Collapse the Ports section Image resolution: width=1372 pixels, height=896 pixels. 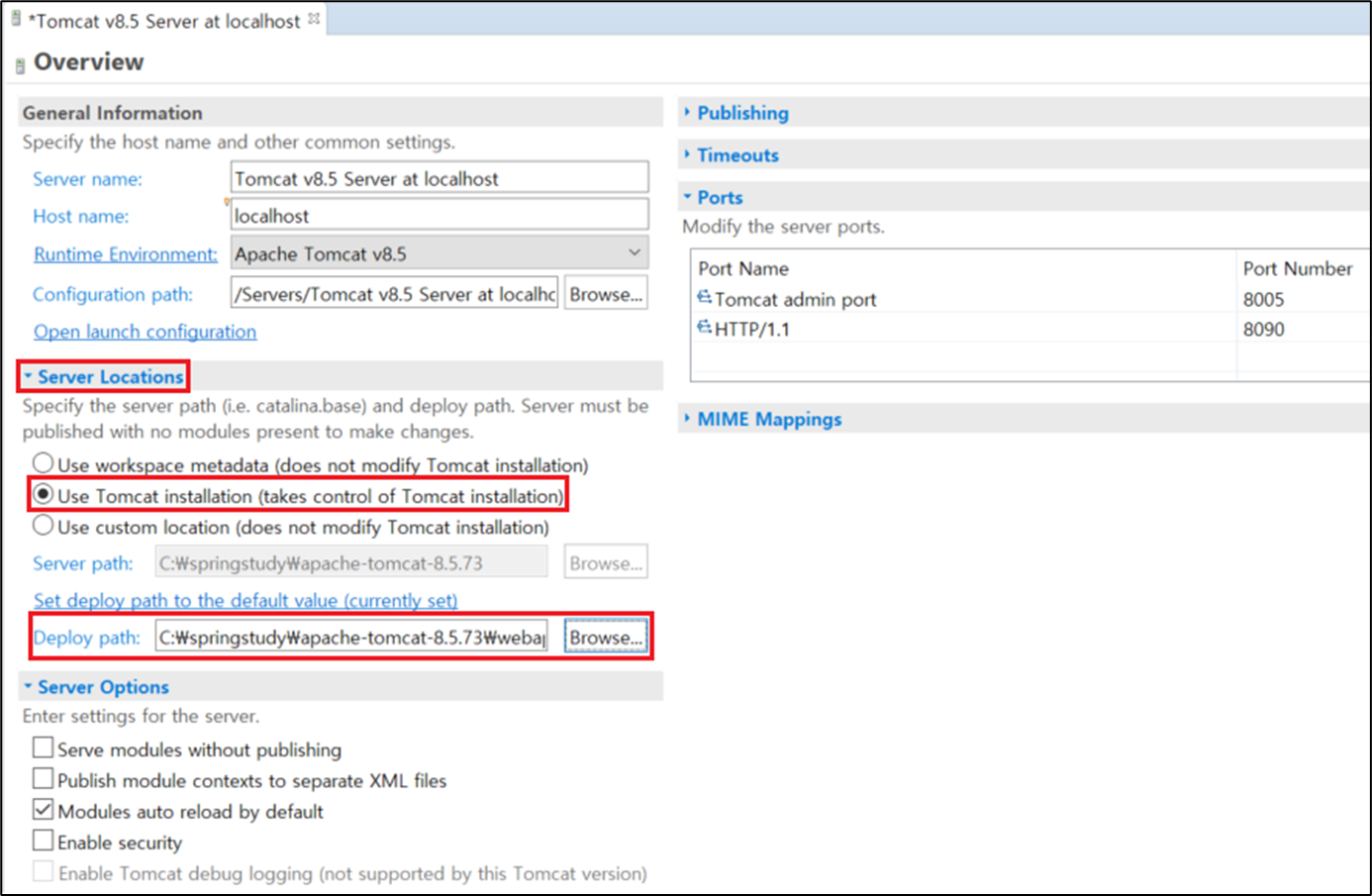pos(687,197)
